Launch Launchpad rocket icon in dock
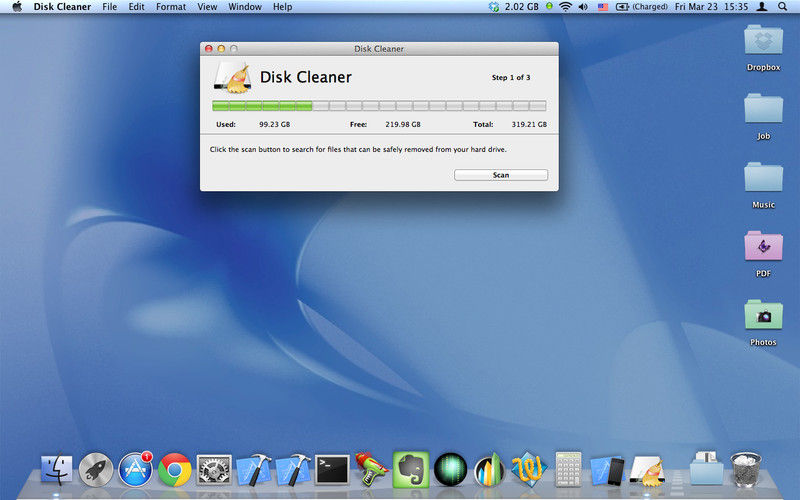 point(96,469)
